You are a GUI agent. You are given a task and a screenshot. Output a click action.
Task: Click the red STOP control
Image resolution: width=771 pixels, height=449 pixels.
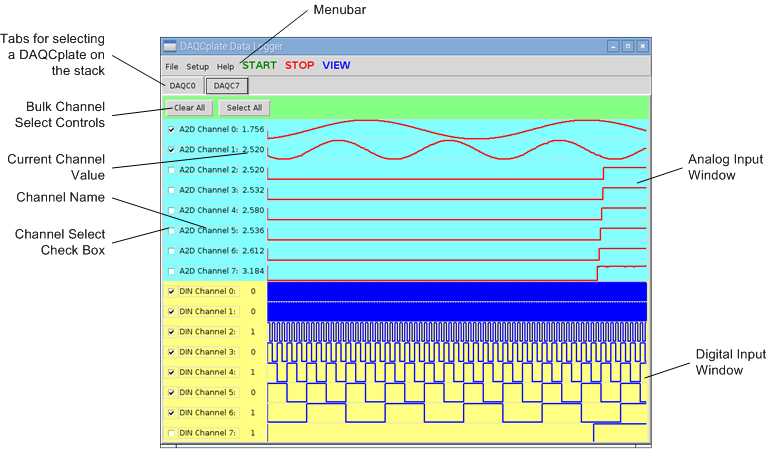coord(299,65)
